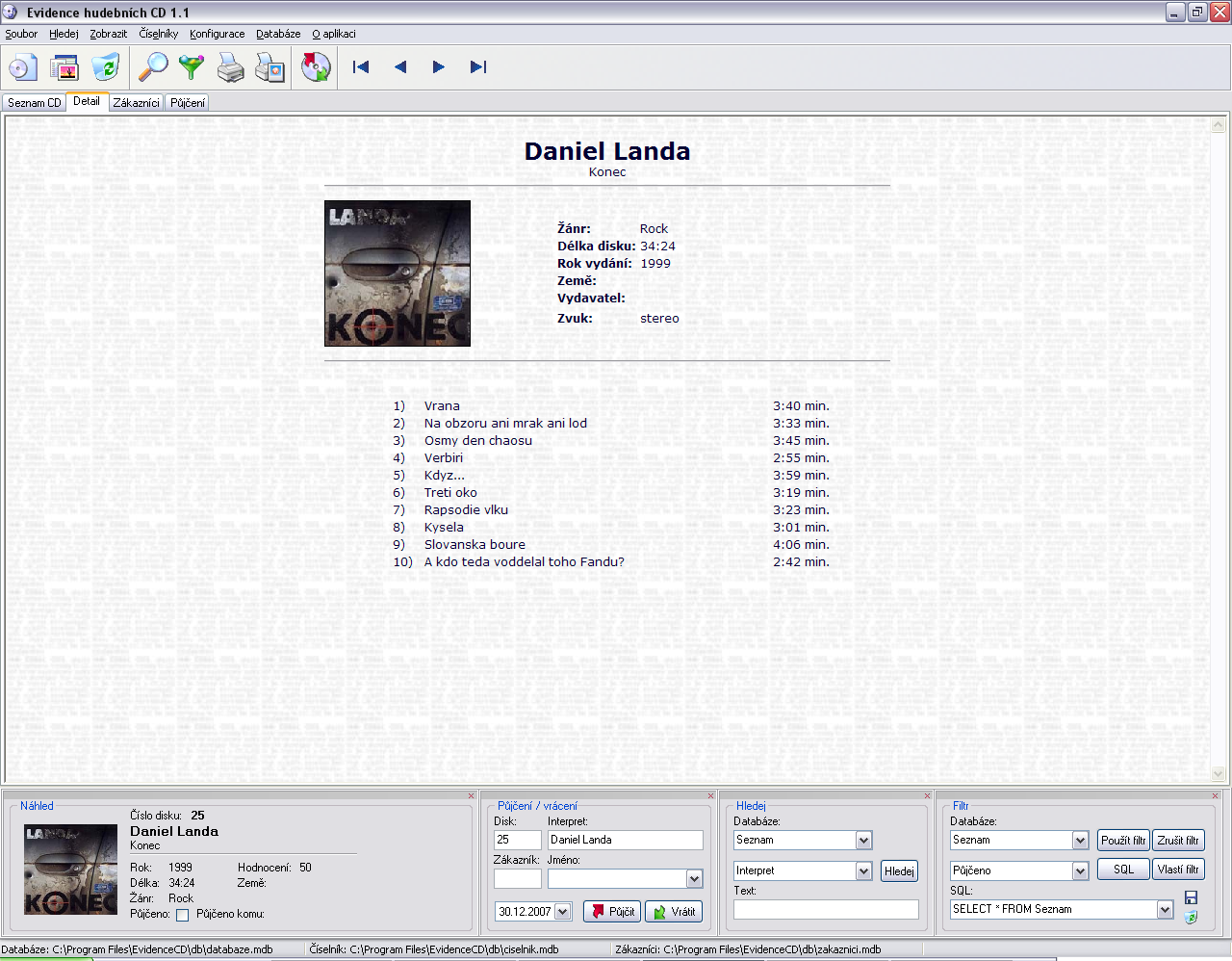Click the green filter funnel icon

coord(192,67)
